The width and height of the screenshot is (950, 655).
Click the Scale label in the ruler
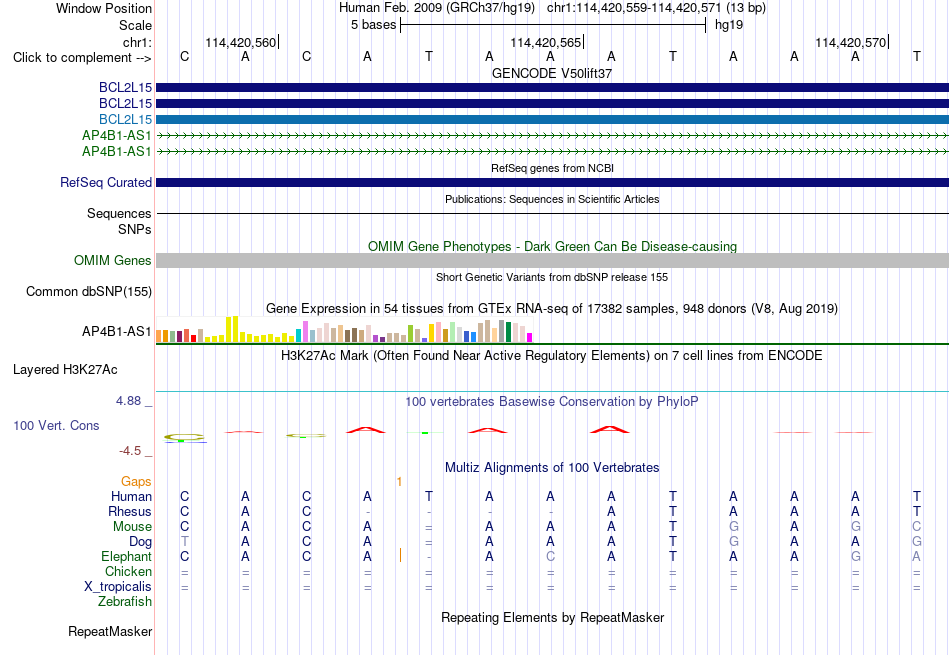point(135,25)
